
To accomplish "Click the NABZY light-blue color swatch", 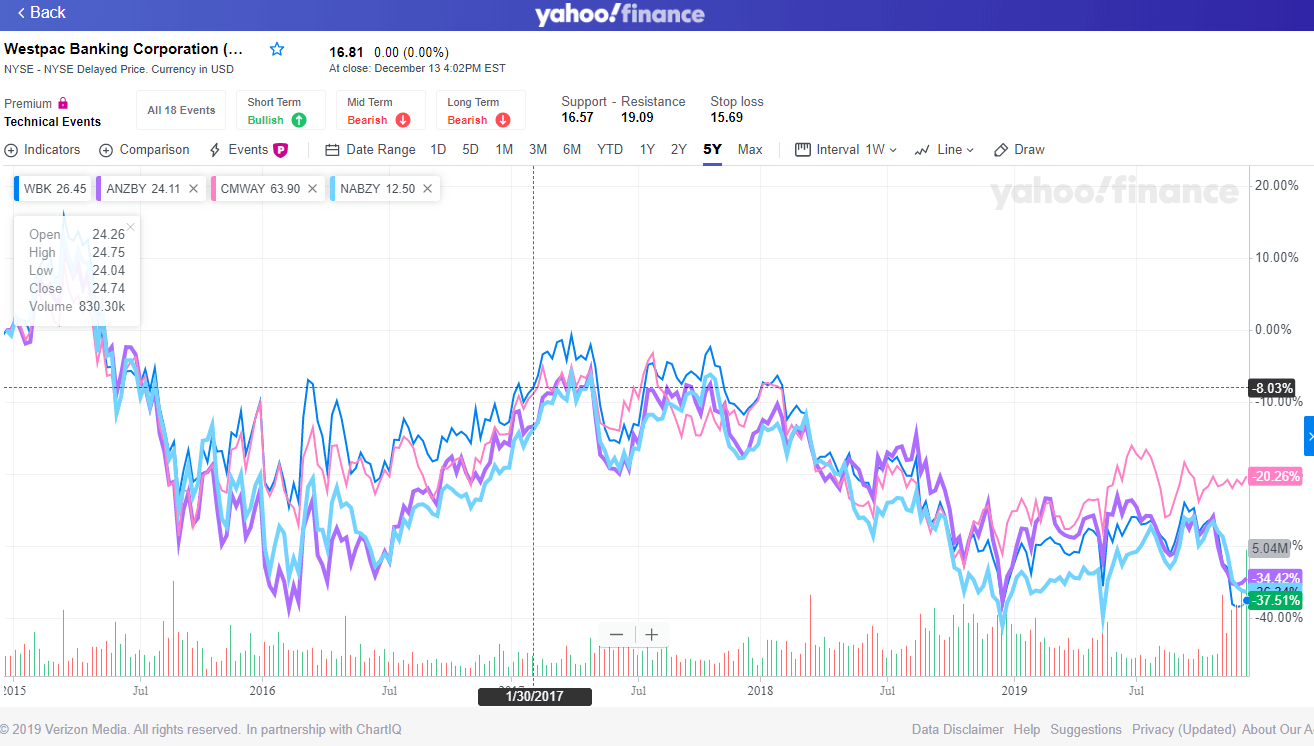I will pyautogui.click(x=332, y=188).
